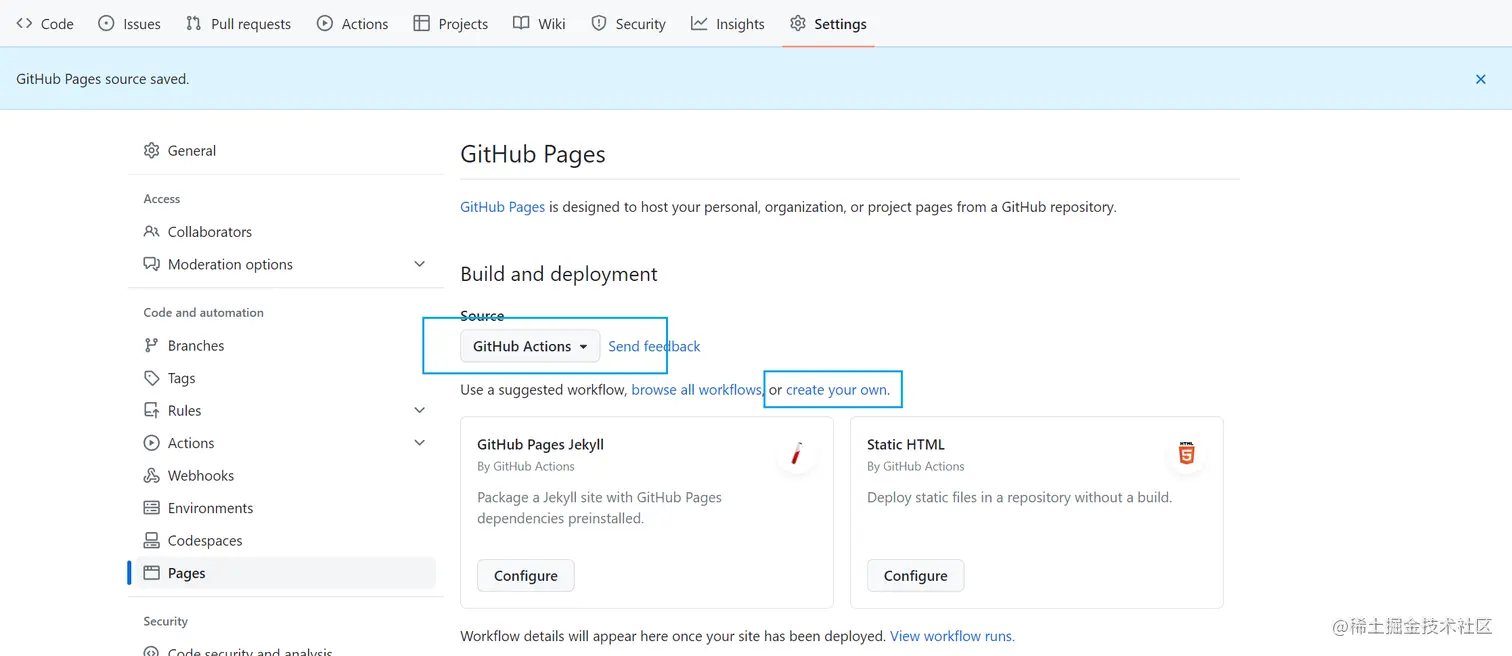1512x656 pixels.
Task: Select the Settings tab
Action: pyautogui.click(x=828, y=24)
